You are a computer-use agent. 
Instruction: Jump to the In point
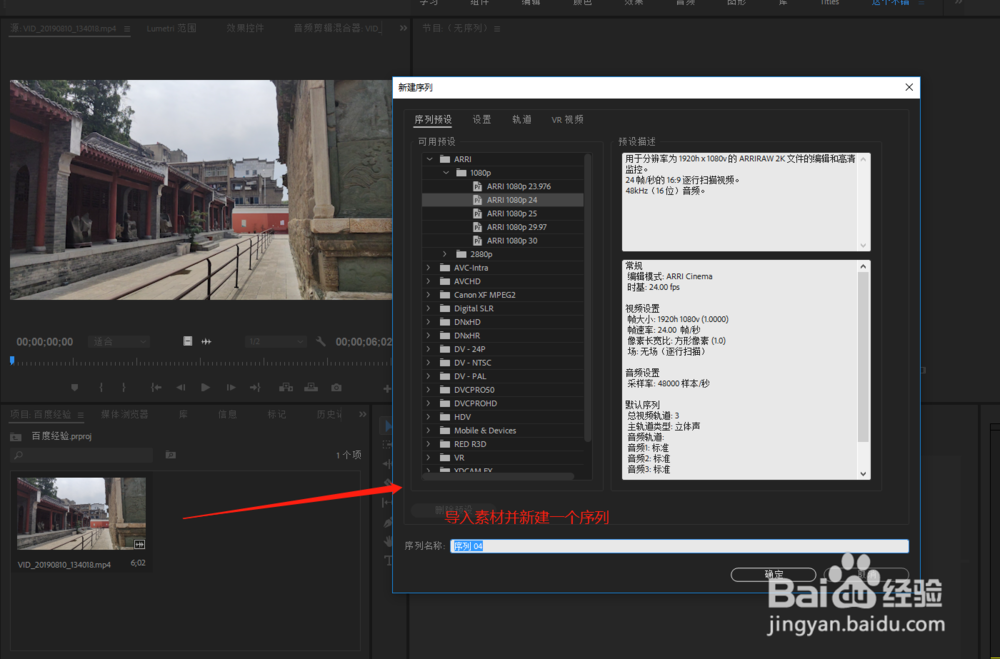156,387
